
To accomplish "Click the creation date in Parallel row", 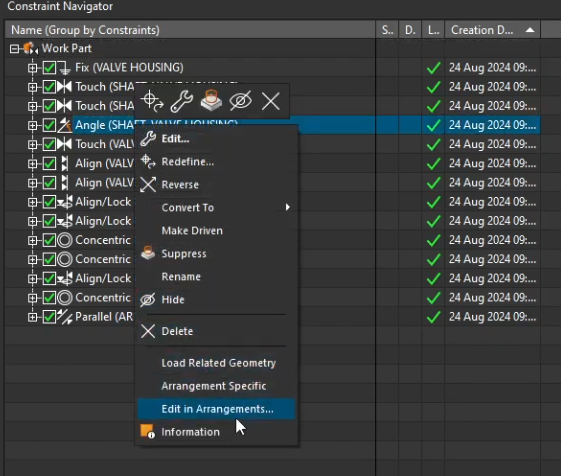I will 492,317.
